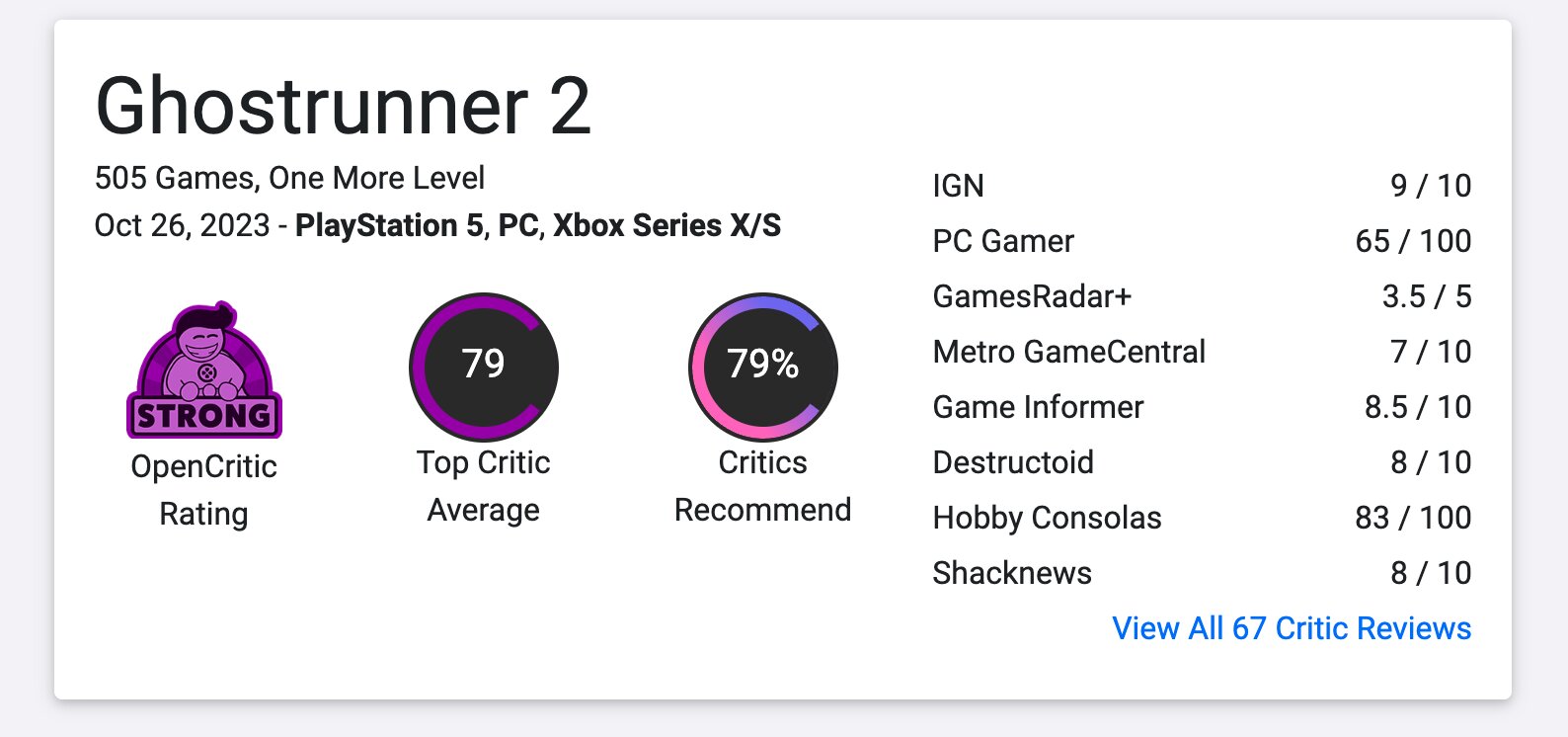The width and height of the screenshot is (1568, 737).
Task: Open the Ghostrunner 2 game title
Action: point(343,107)
